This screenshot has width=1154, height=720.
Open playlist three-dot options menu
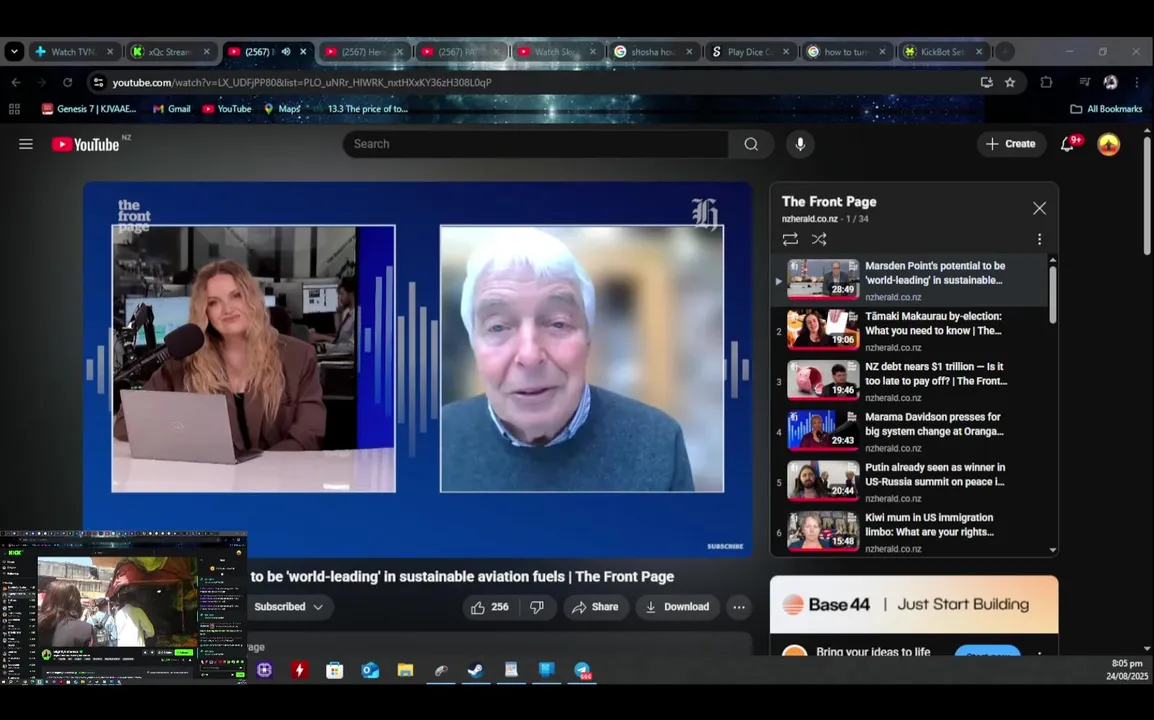1039,239
